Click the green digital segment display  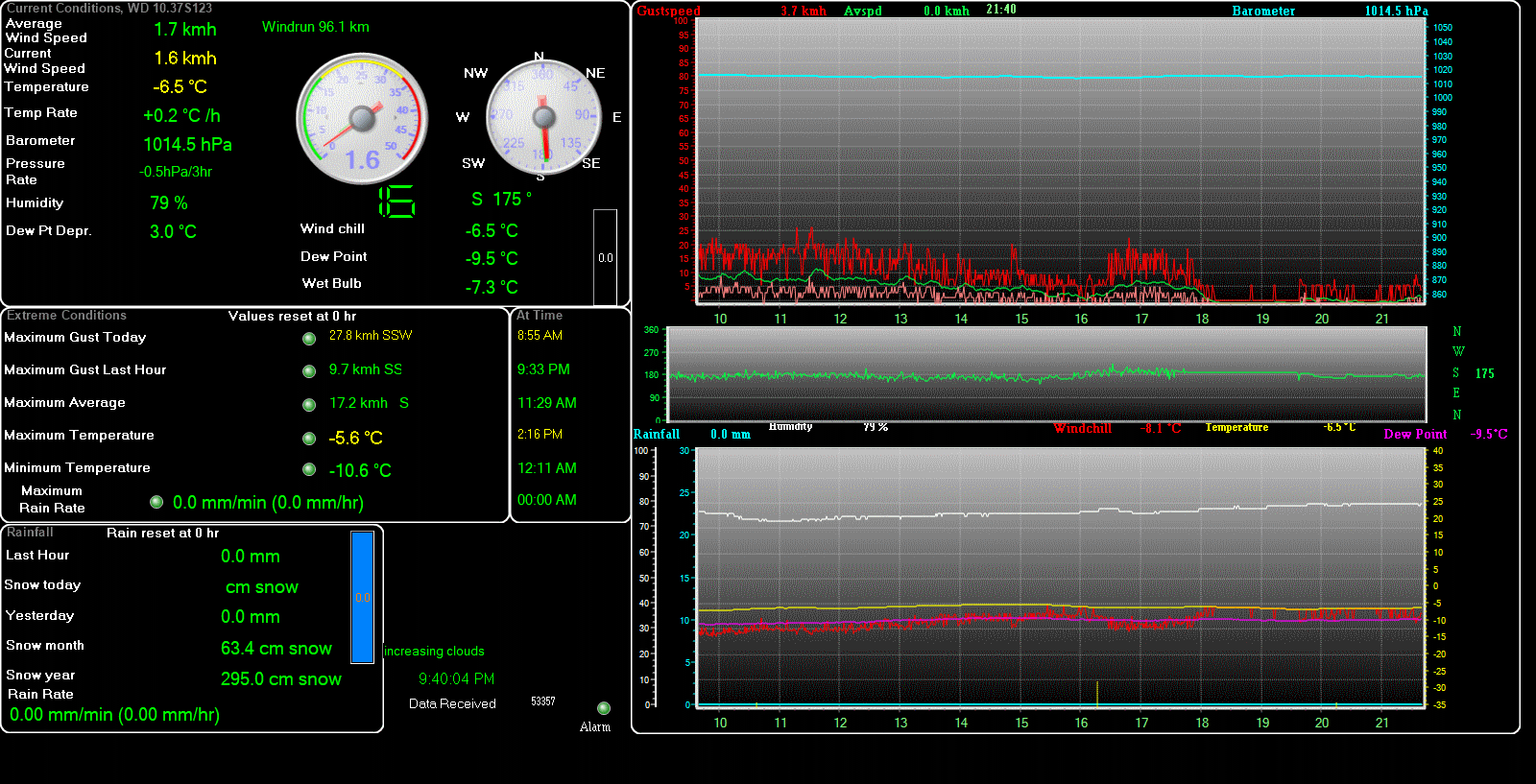(396, 201)
